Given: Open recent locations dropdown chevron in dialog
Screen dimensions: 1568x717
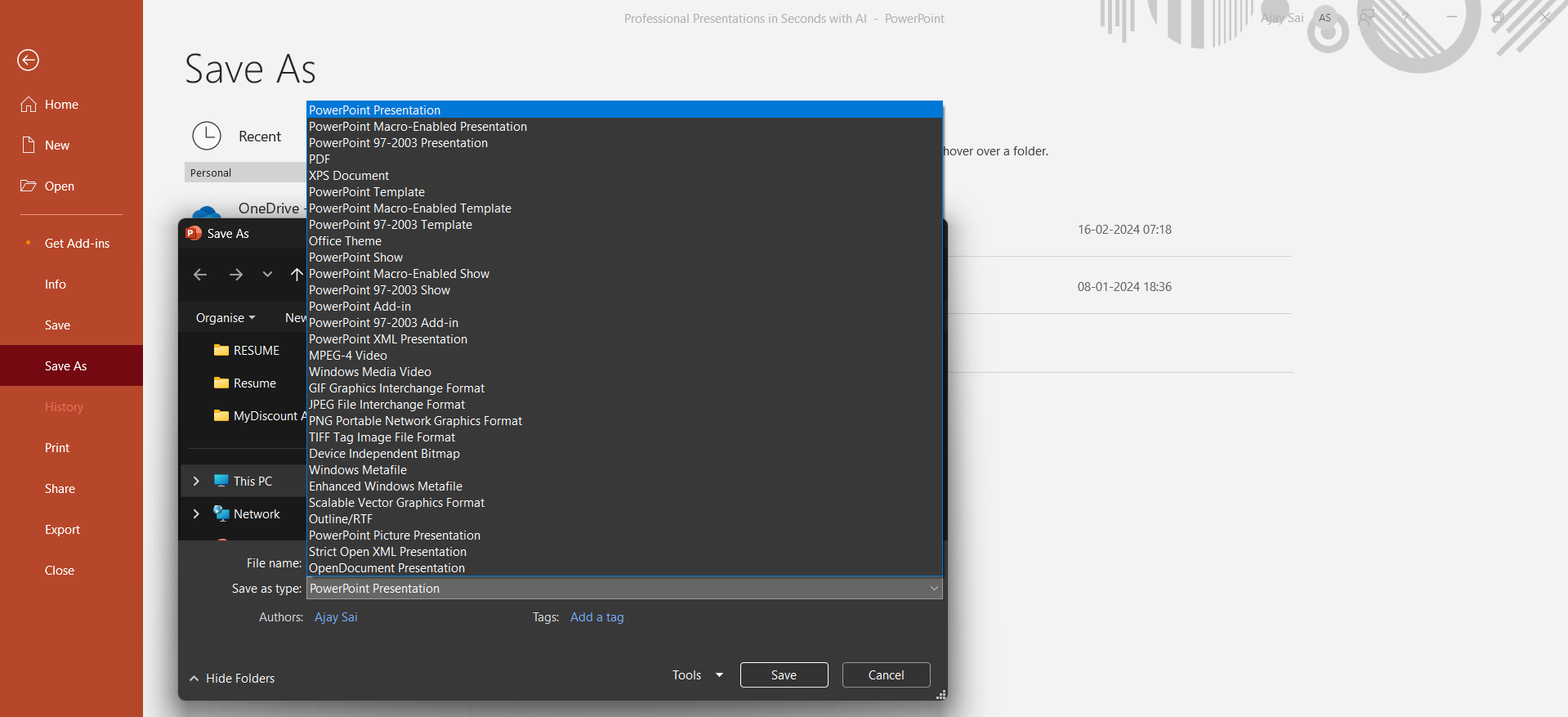Looking at the screenshot, I should [x=267, y=275].
